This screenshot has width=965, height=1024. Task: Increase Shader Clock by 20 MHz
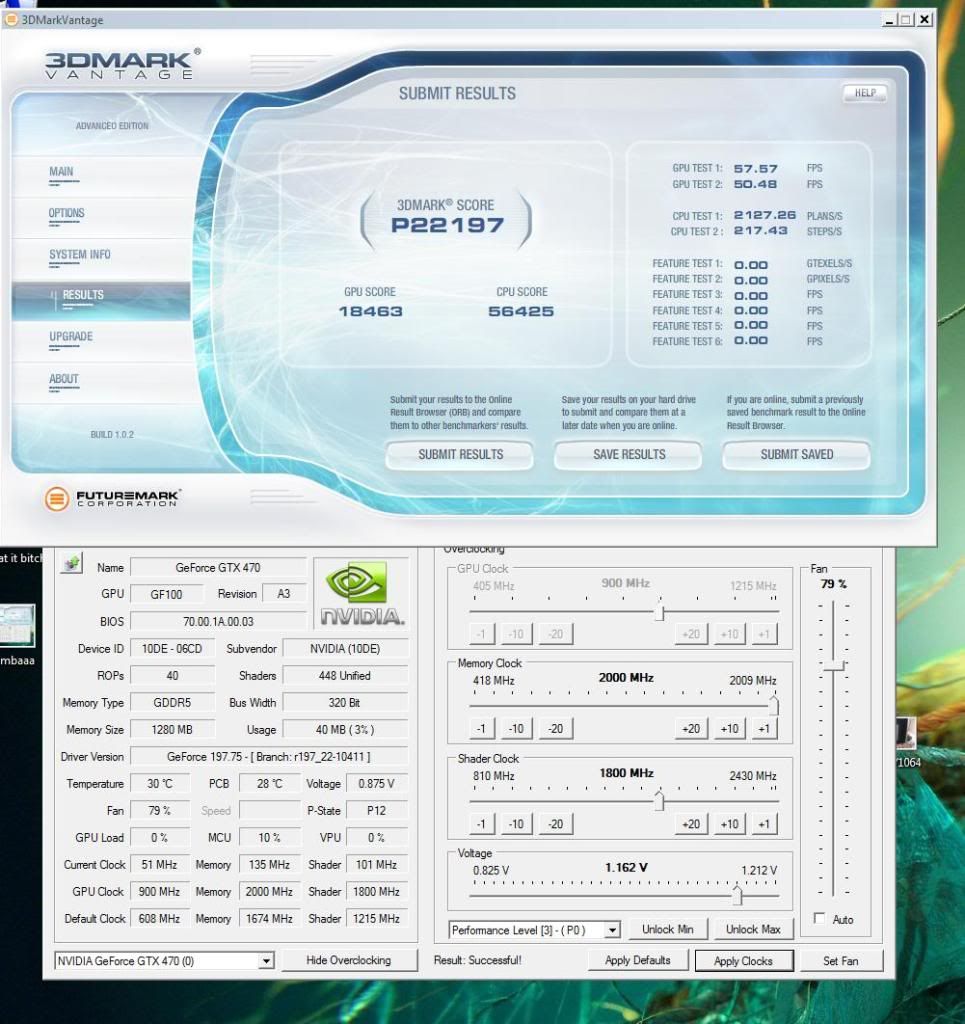point(691,824)
